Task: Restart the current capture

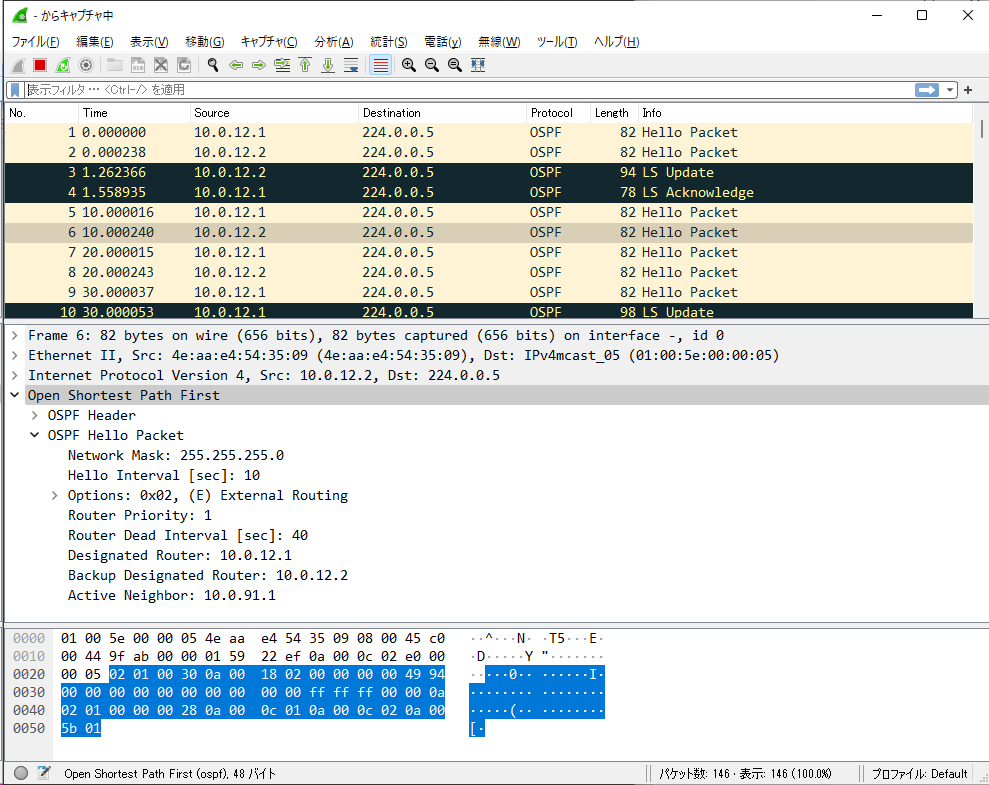Action: 63,65
